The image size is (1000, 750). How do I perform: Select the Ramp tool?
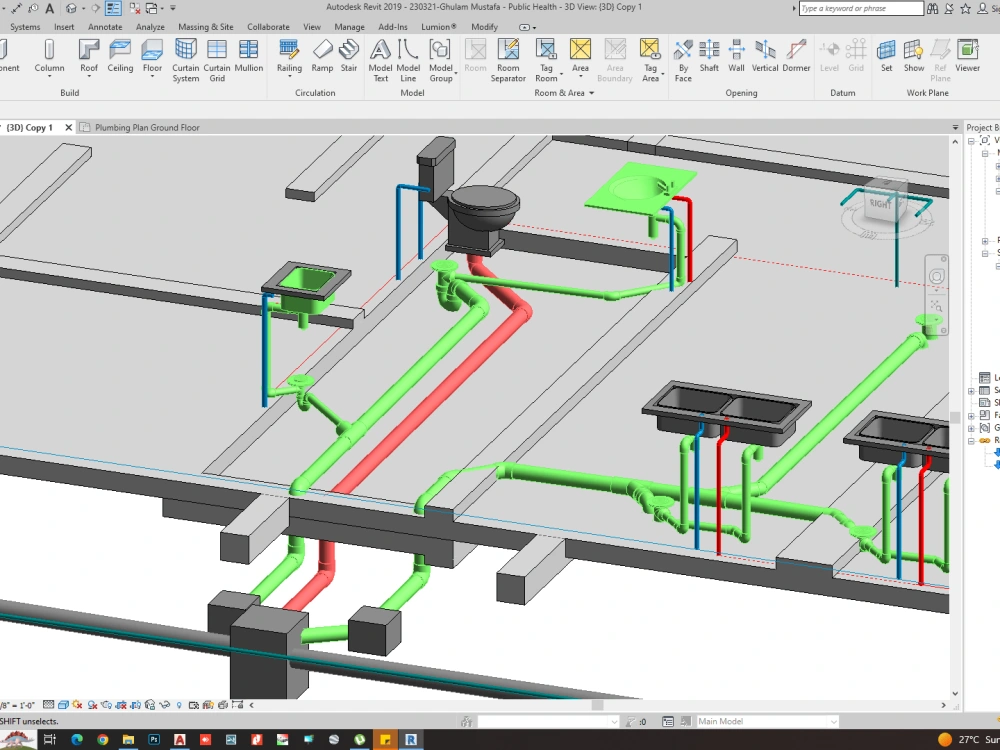322,56
